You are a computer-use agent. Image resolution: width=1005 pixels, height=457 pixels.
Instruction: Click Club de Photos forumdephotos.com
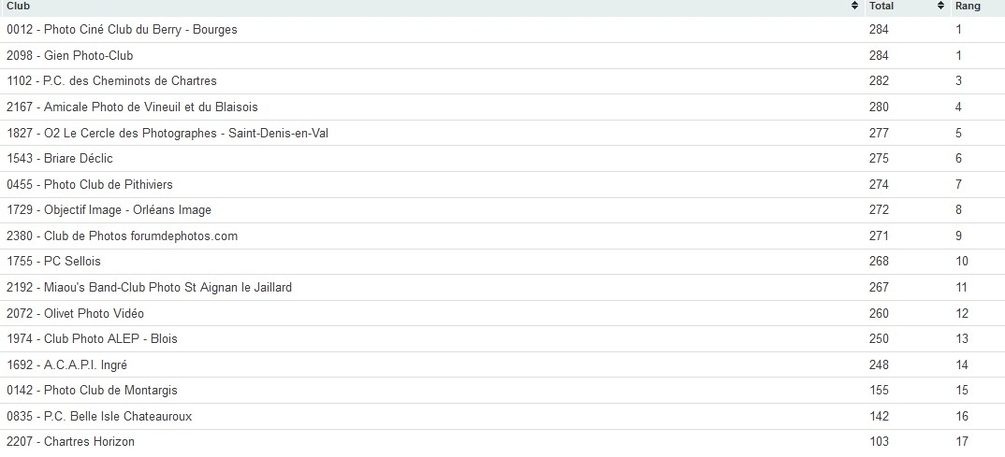coord(122,236)
